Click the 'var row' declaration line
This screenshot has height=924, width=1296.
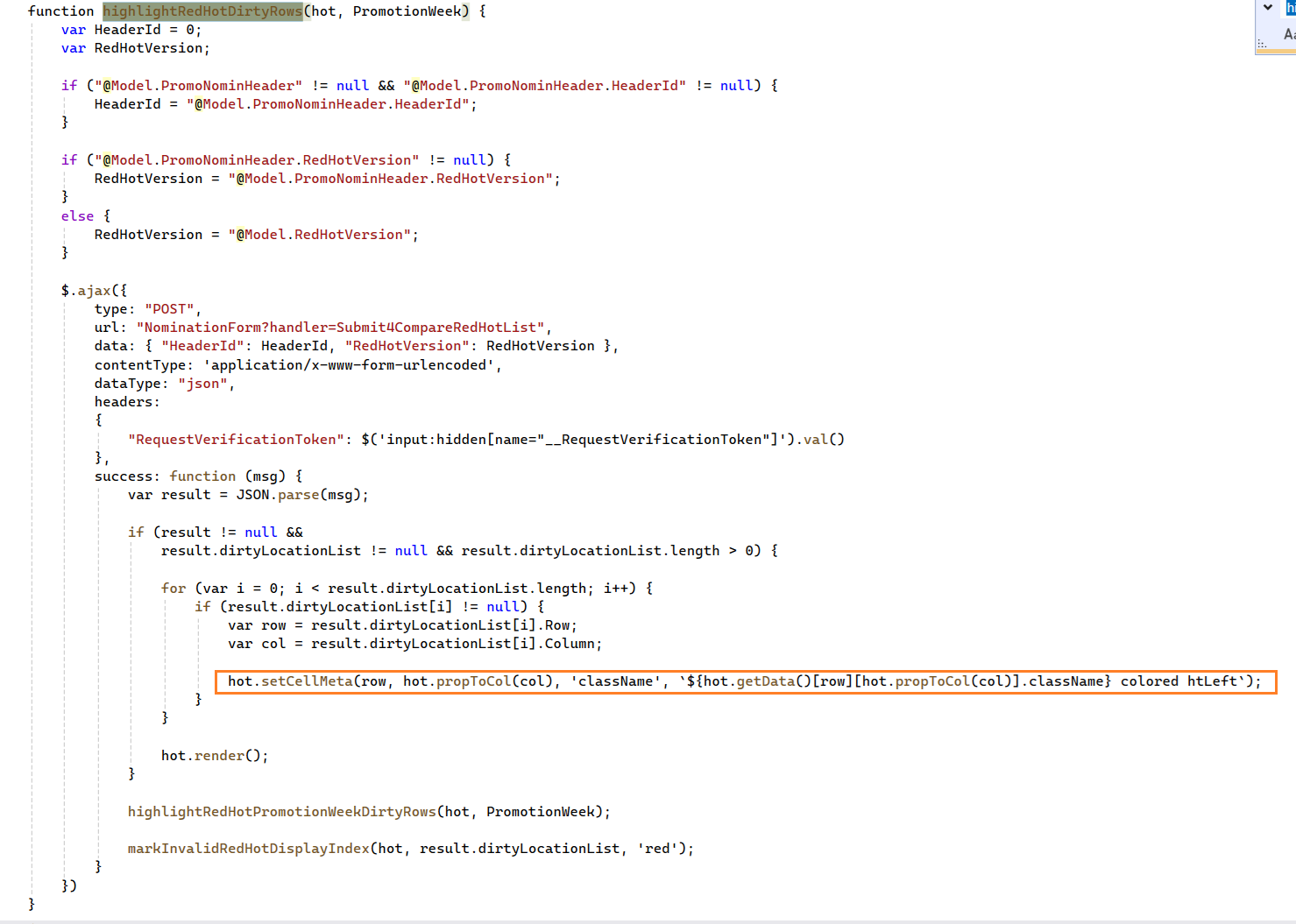click(x=403, y=625)
